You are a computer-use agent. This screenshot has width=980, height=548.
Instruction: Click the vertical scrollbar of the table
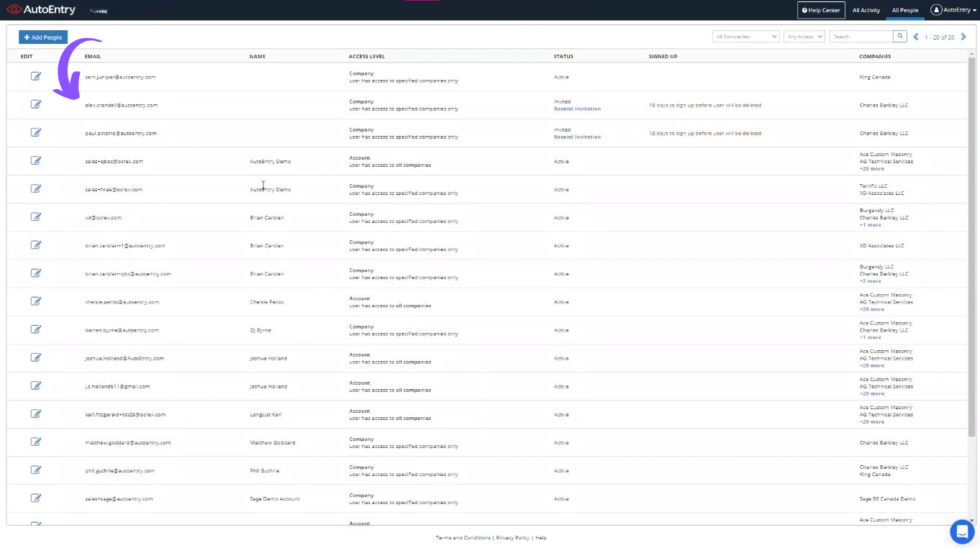click(972, 250)
